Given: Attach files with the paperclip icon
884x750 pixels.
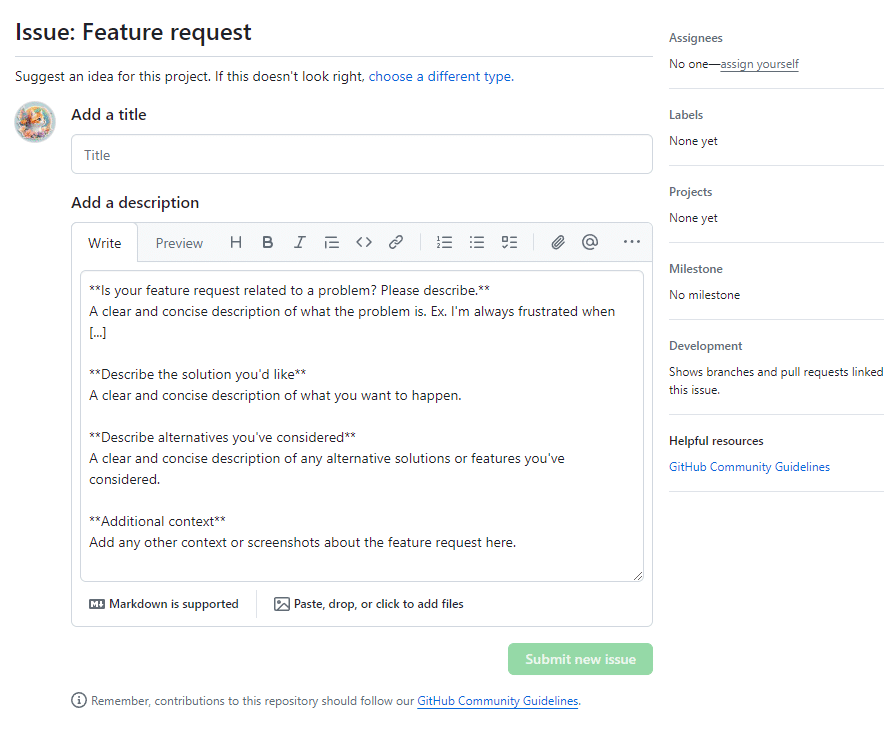Looking at the screenshot, I should point(558,242).
